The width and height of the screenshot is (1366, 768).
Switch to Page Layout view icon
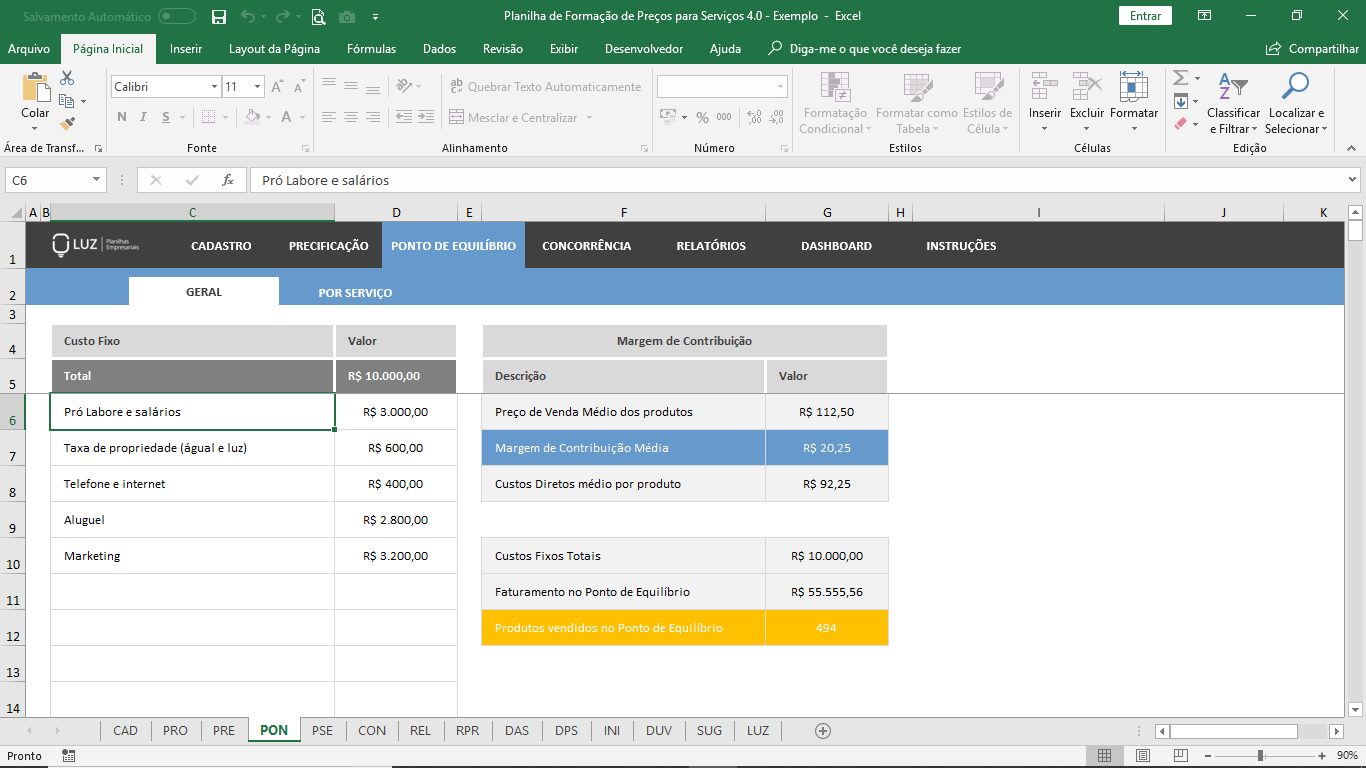click(1143, 755)
